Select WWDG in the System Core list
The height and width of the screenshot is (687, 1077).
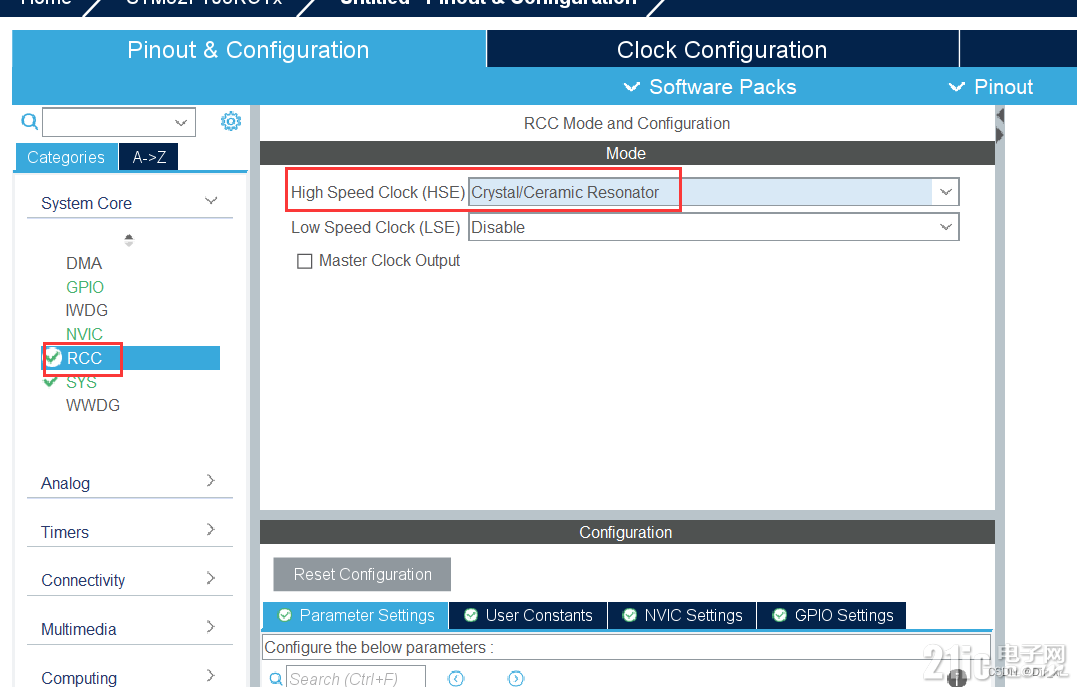pyautogui.click(x=93, y=405)
